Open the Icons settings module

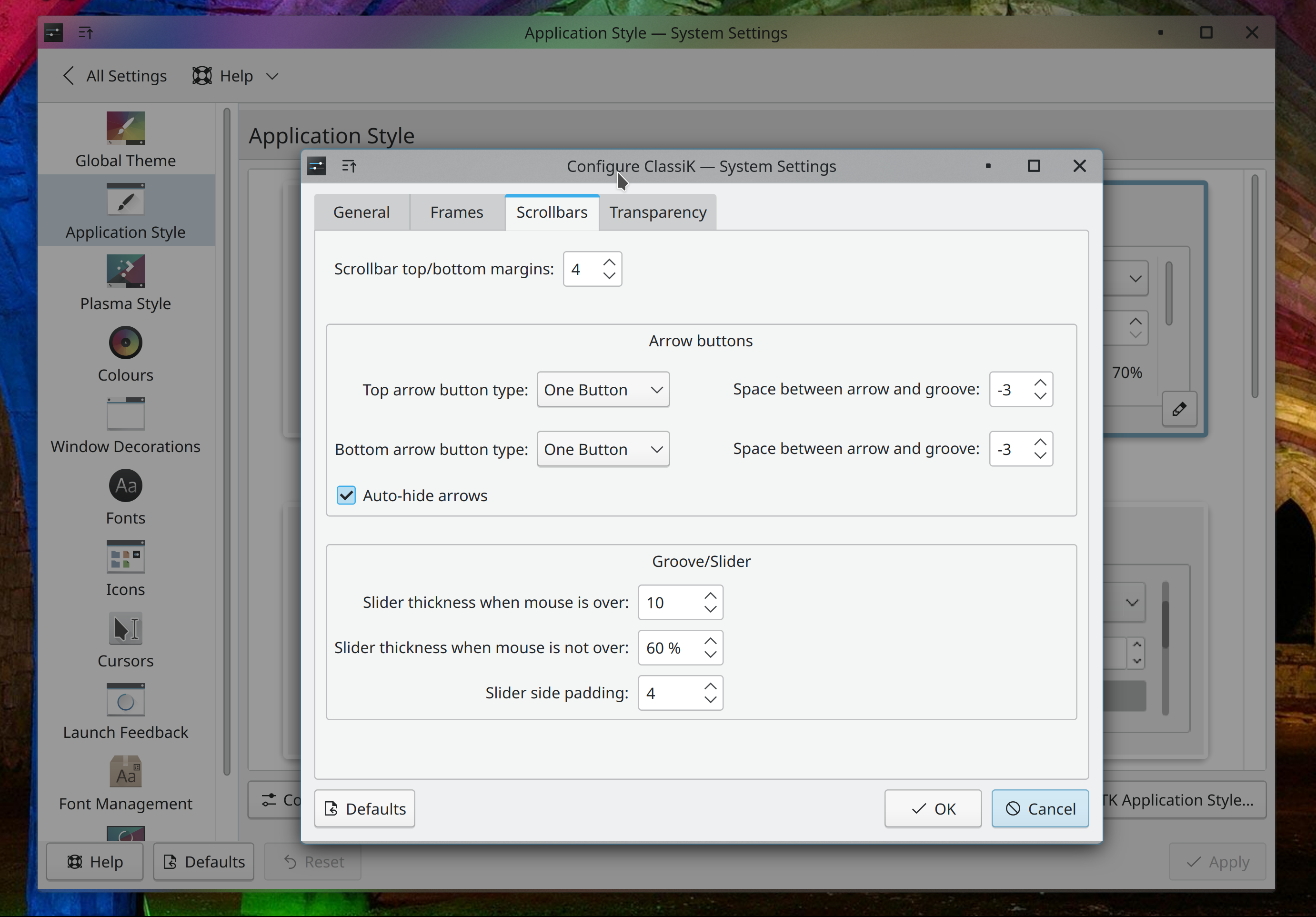[125, 557]
